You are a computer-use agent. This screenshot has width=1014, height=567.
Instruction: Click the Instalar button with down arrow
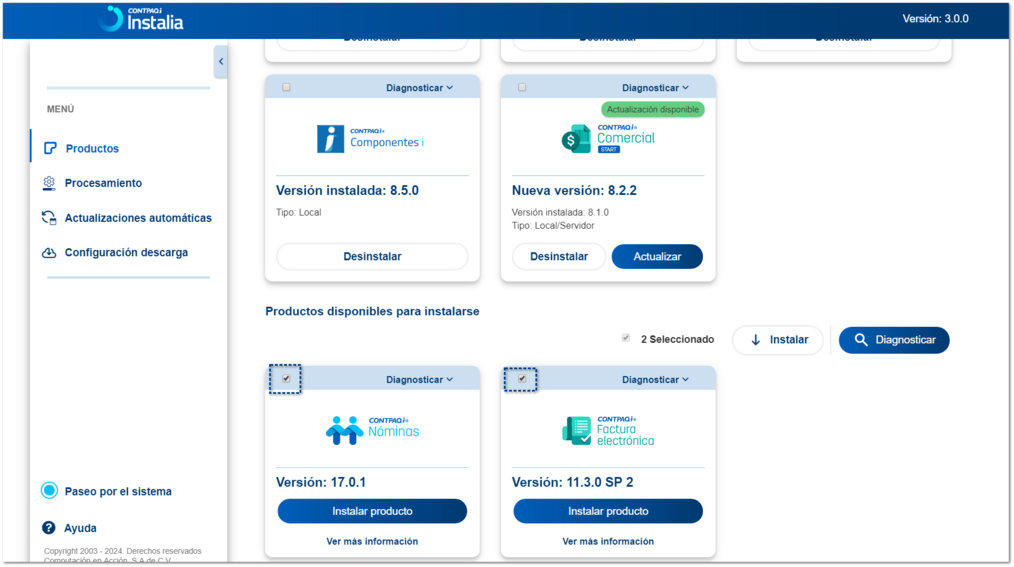(x=778, y=340)
